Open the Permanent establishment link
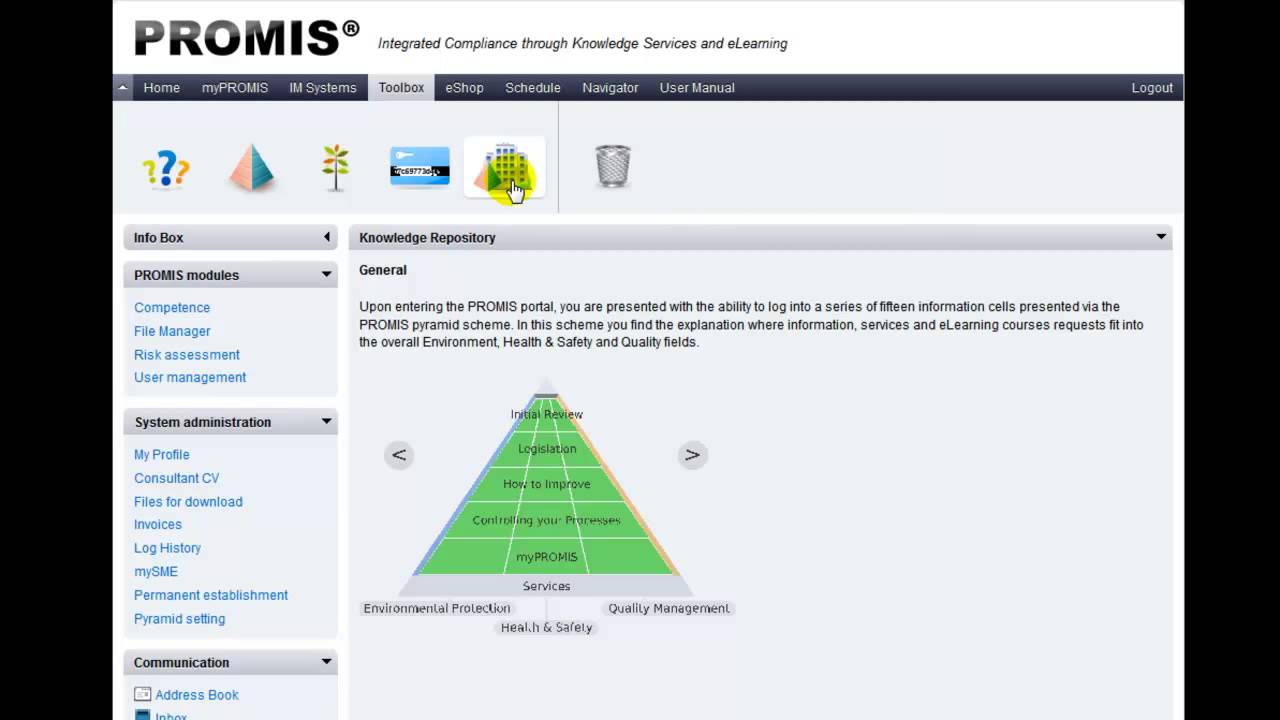Image resolution: width=1280 pixels, height=720 pixels. 211,595
